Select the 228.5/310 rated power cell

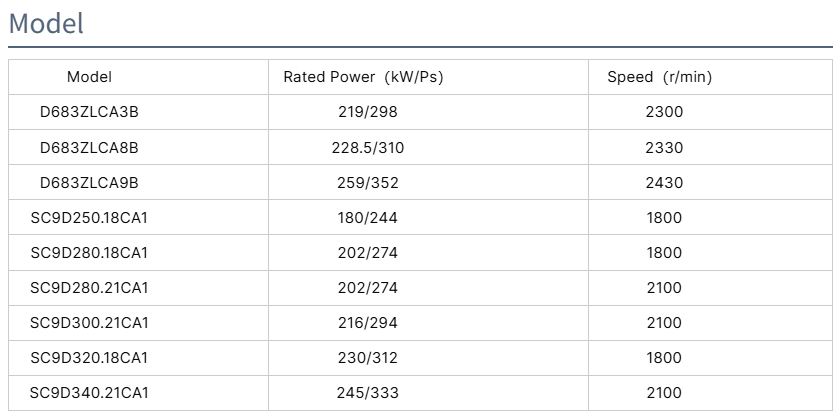click(368, 148)
